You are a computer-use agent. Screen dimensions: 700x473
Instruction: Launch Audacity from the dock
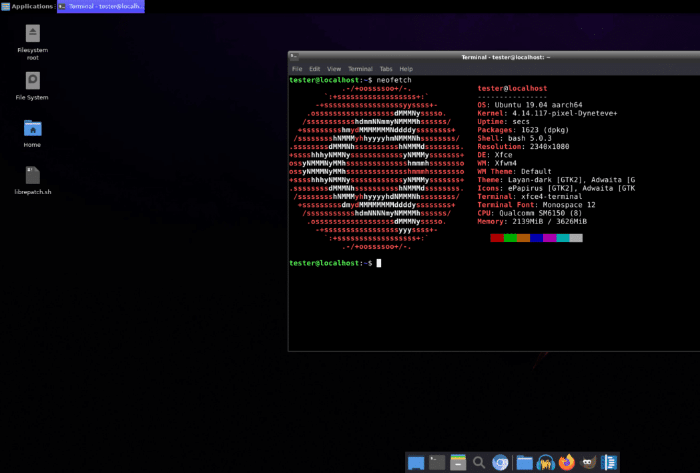(x=546, y=463)
